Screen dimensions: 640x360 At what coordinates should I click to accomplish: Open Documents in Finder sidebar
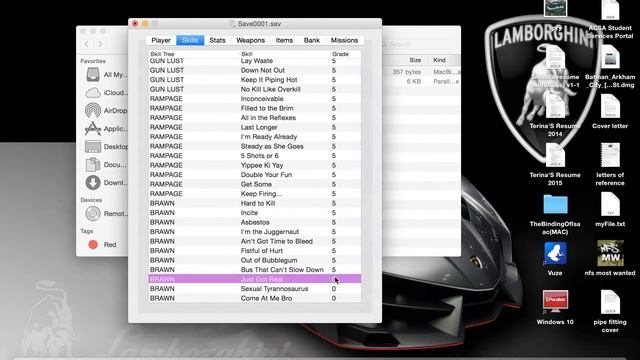point(106,164)
